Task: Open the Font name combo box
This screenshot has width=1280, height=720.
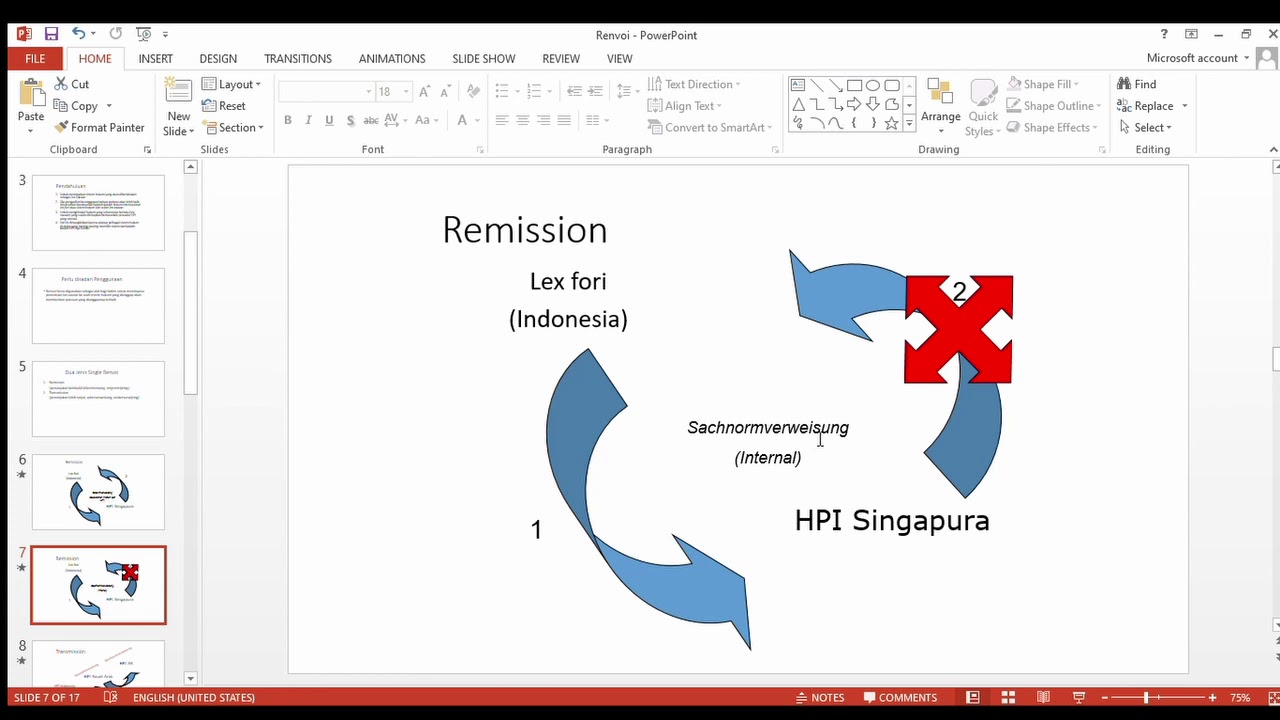Action: point(326,91)
